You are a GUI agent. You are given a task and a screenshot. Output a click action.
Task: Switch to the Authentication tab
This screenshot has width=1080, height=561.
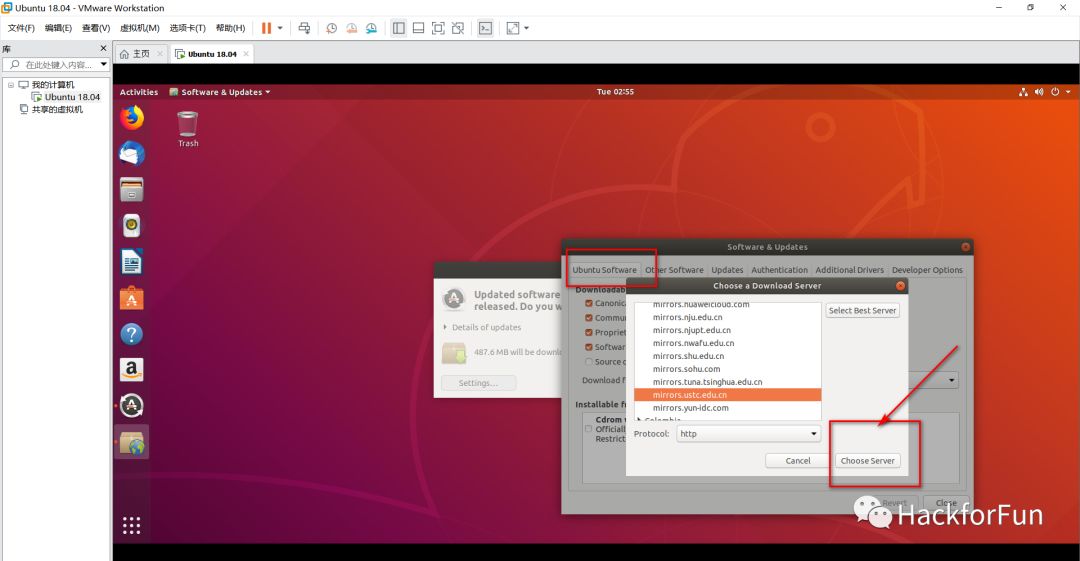(780, 270)
